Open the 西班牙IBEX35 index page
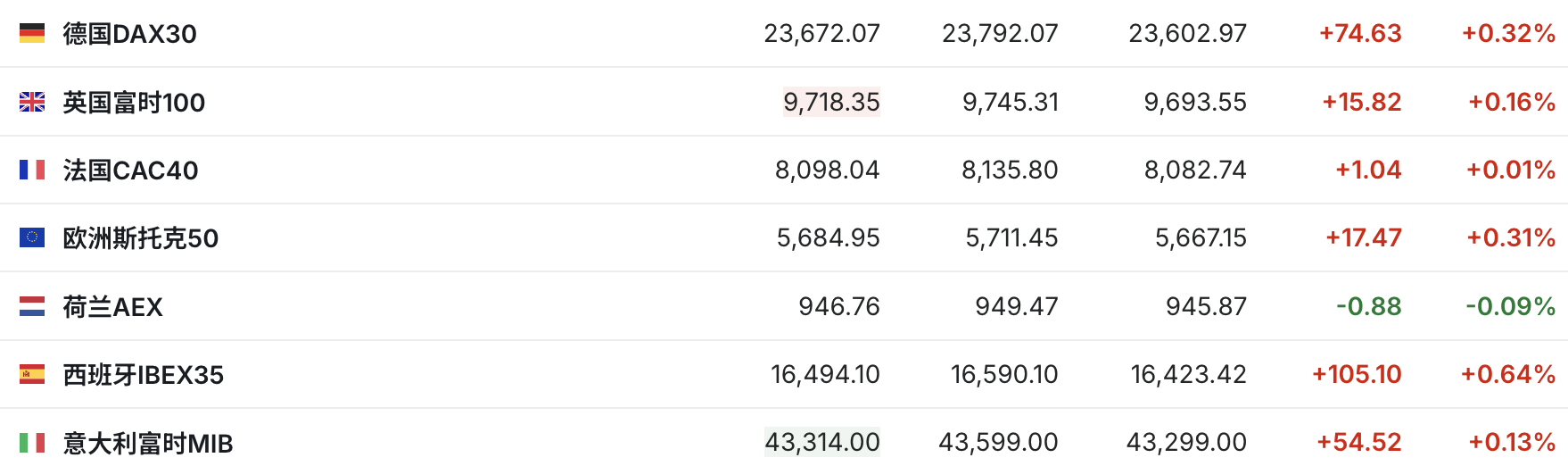This screenshot has width=1568, height=466. point(143,375)
